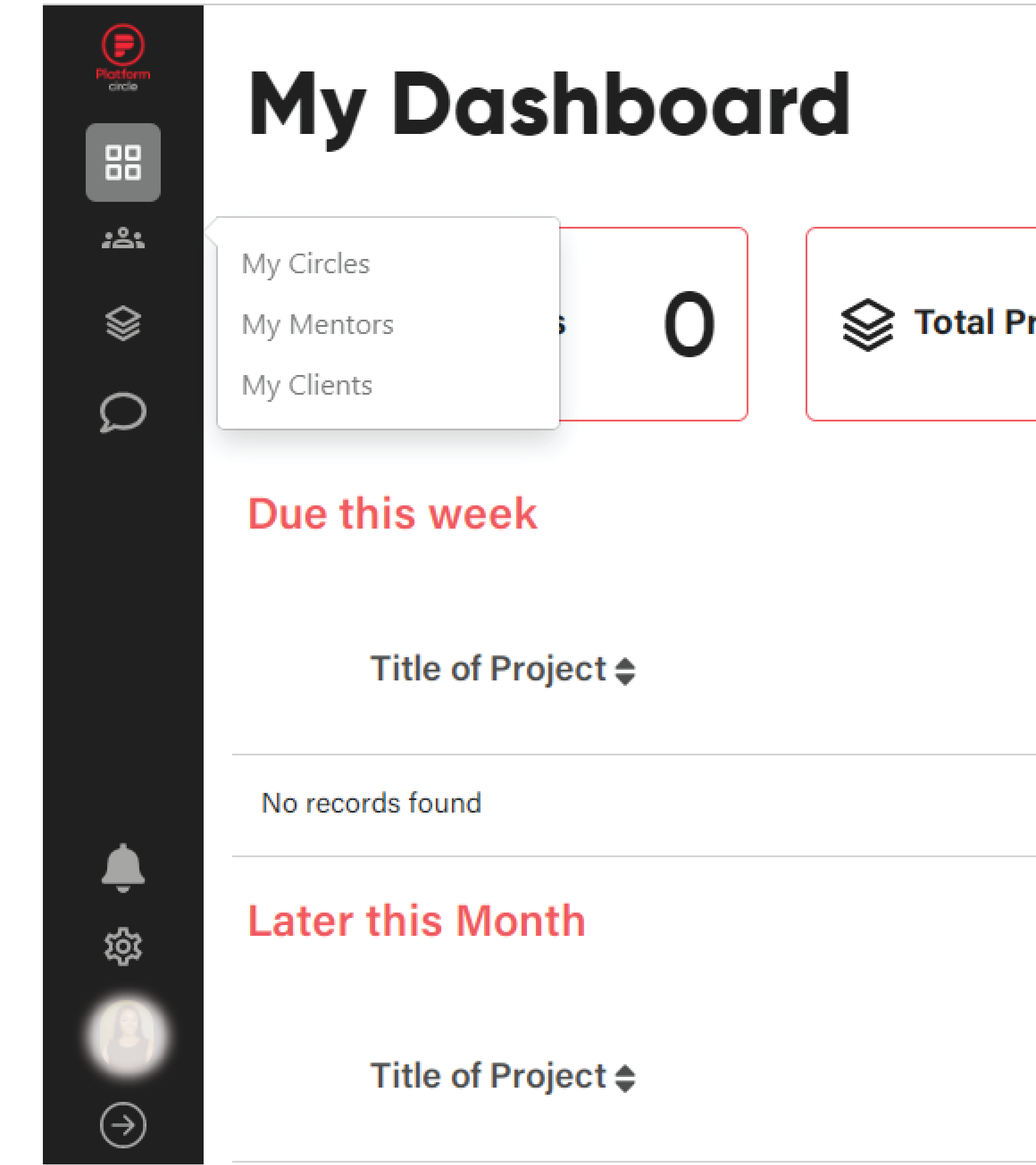
Task: Open the dashboard grid icon in sidebar
Action: [x=123, y=162]
